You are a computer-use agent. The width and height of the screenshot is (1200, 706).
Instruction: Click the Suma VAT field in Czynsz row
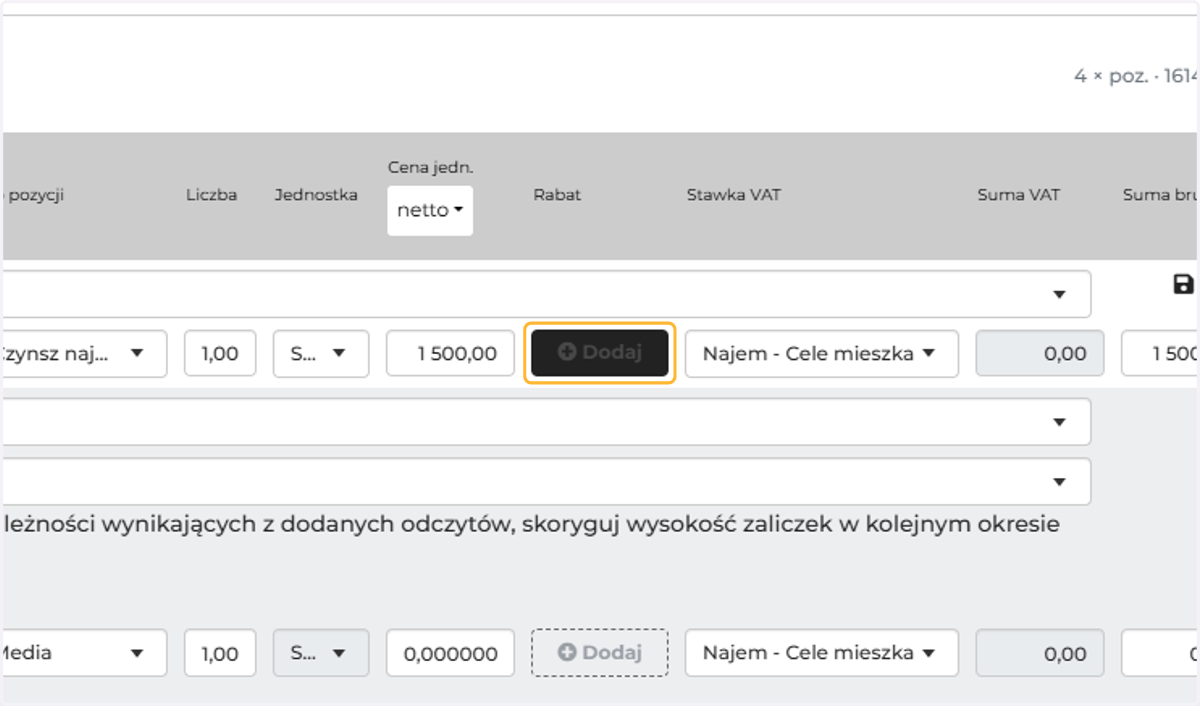coord(1040,353)
